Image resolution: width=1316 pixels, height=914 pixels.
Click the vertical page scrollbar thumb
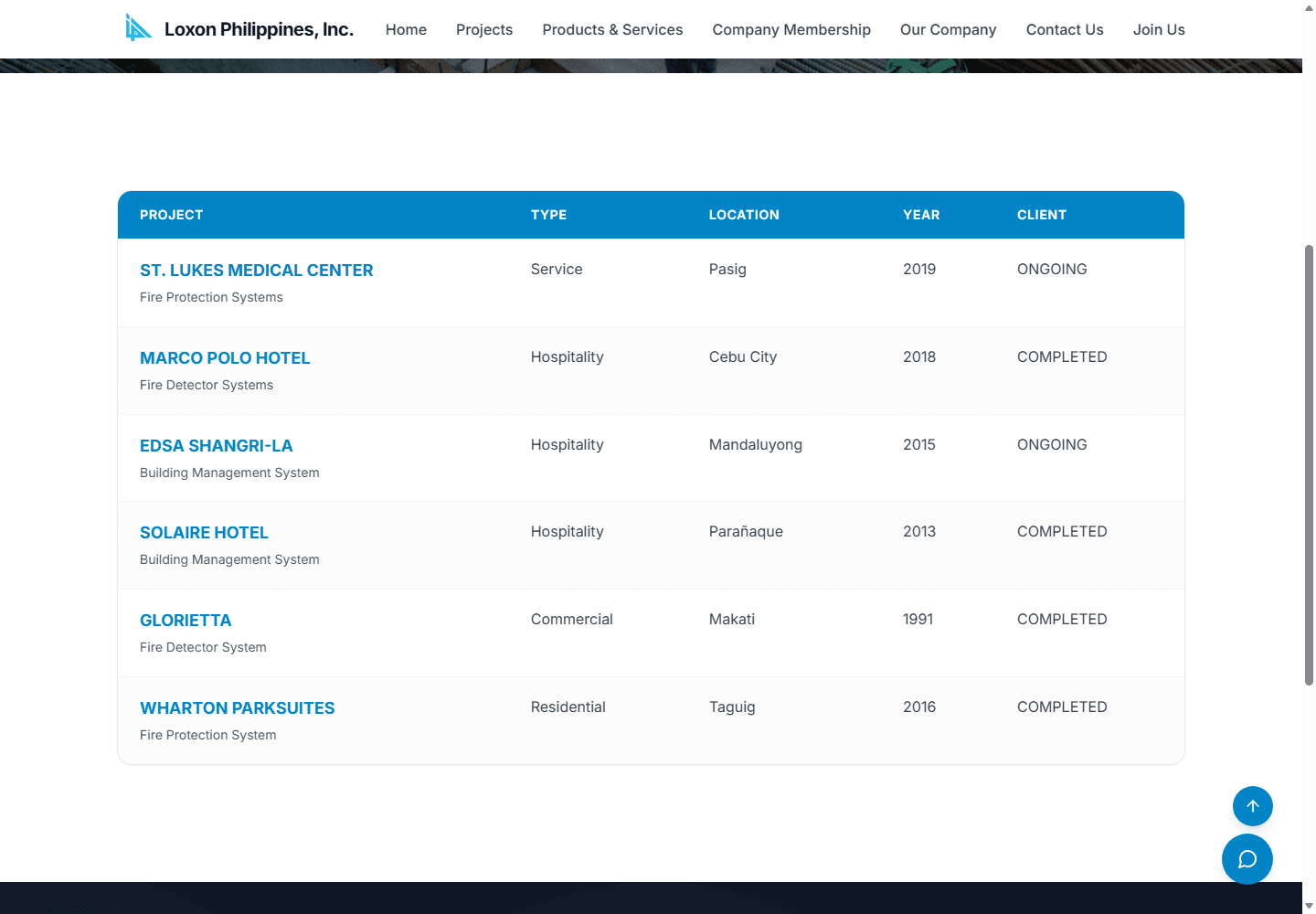point(1309,464)
